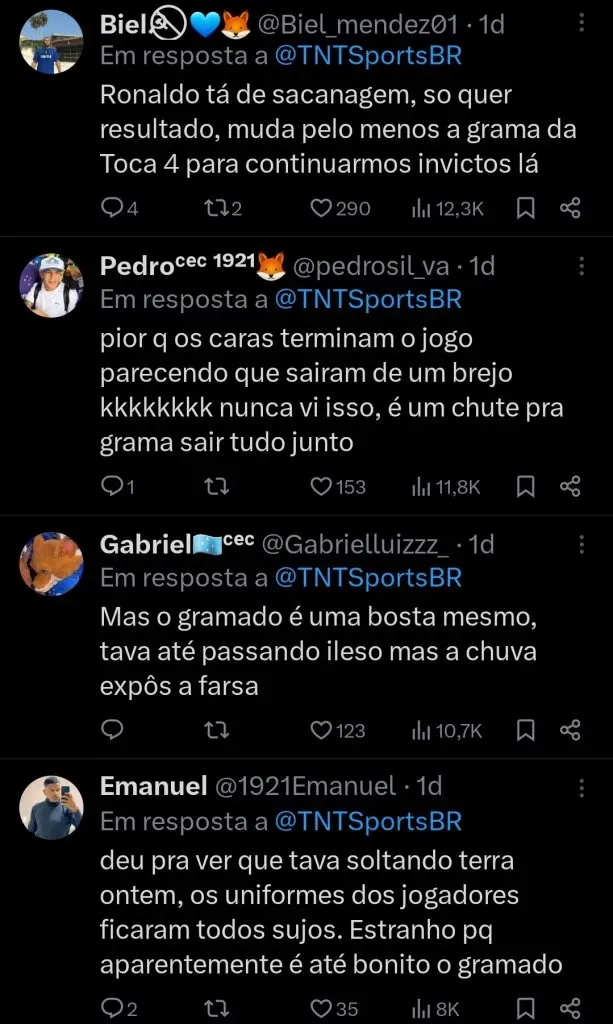Share Biel's tweet

(570, 208)
